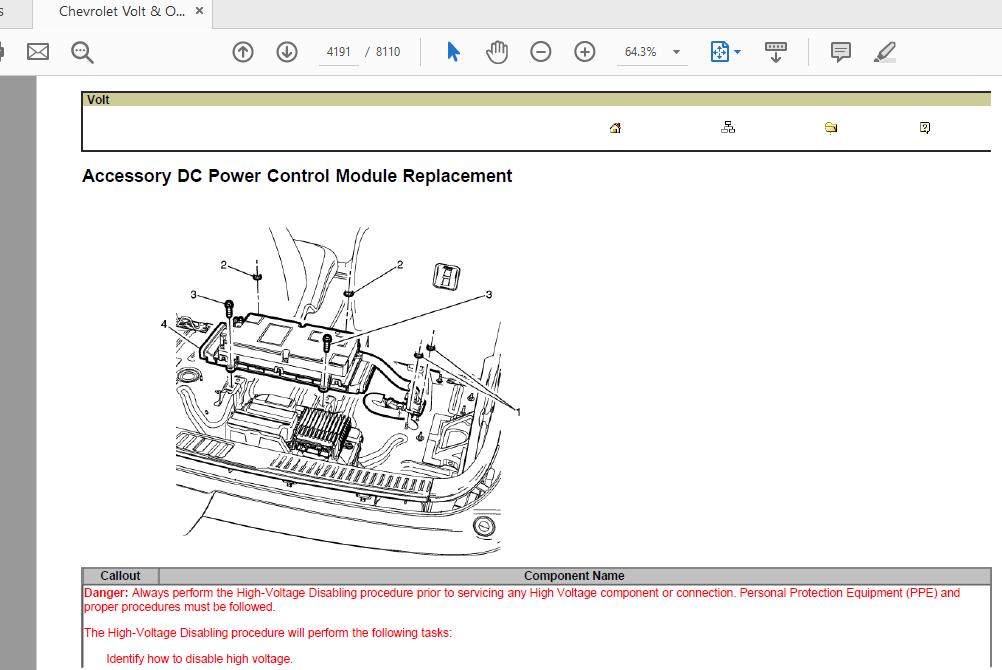Edit the current page number field 4191
The height and width of the screenshot is (670, 1002).
pos(339,52)
